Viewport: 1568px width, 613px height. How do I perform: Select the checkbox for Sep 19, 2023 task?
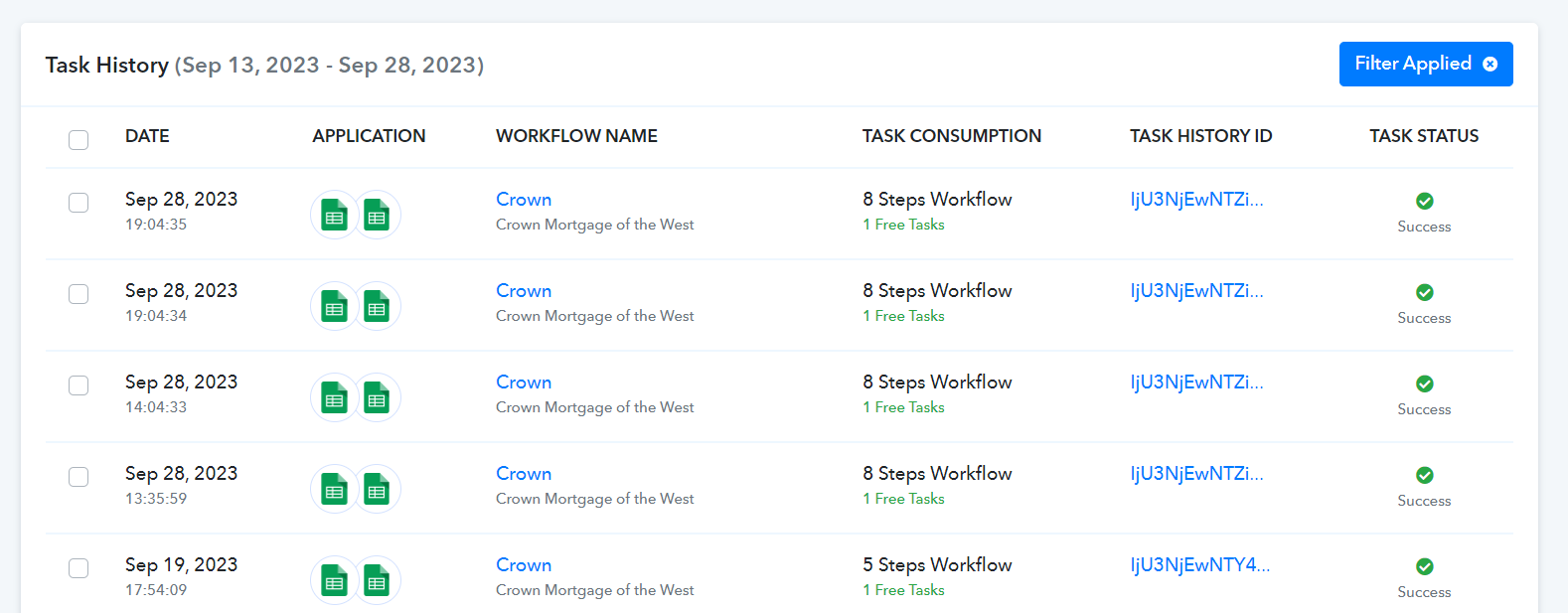78,568
